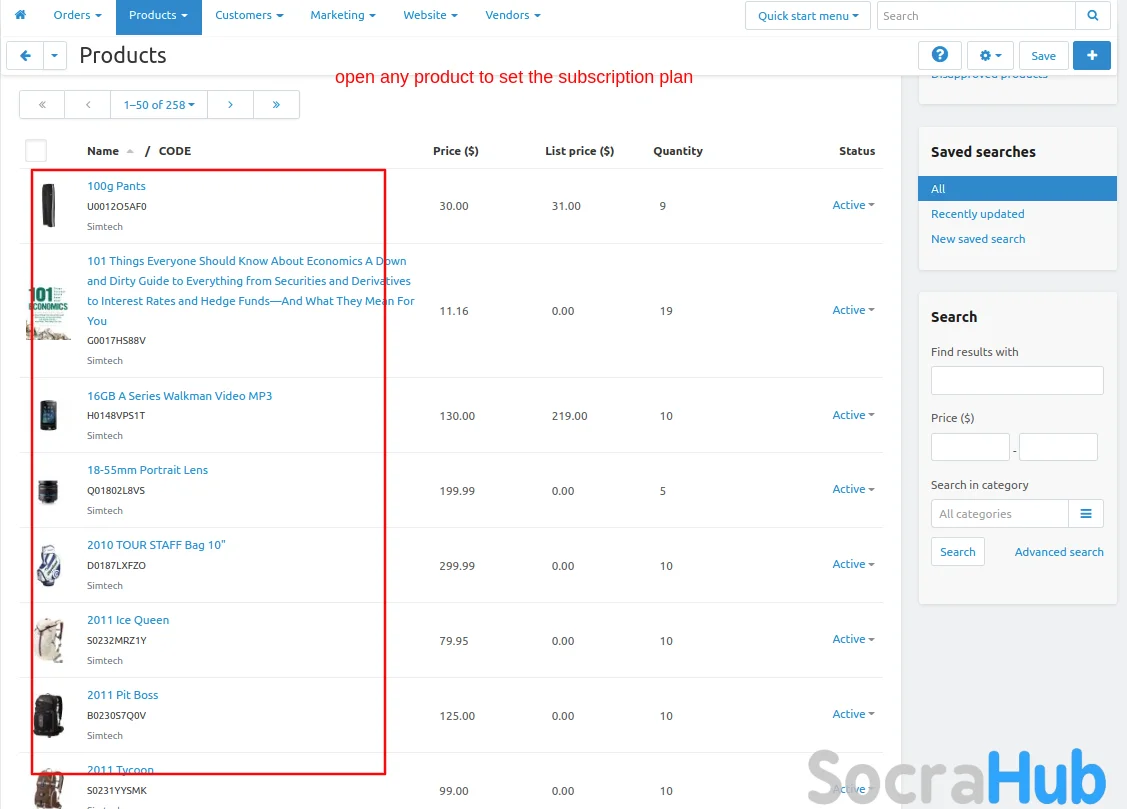Expand the 1–50 of 258 pagination dropdown
Image resolution: width=1127 pixels, height=809 pixels.
(x=159, y=104)
